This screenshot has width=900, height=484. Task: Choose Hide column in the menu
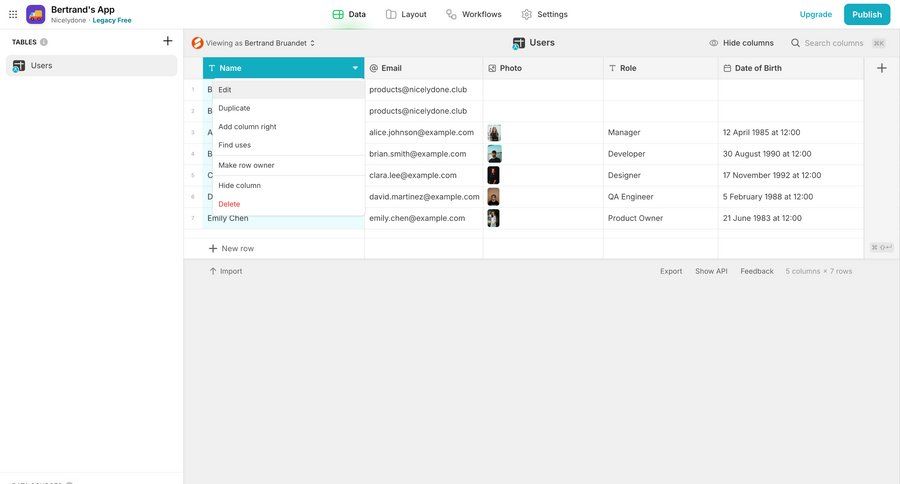point(289,185)
